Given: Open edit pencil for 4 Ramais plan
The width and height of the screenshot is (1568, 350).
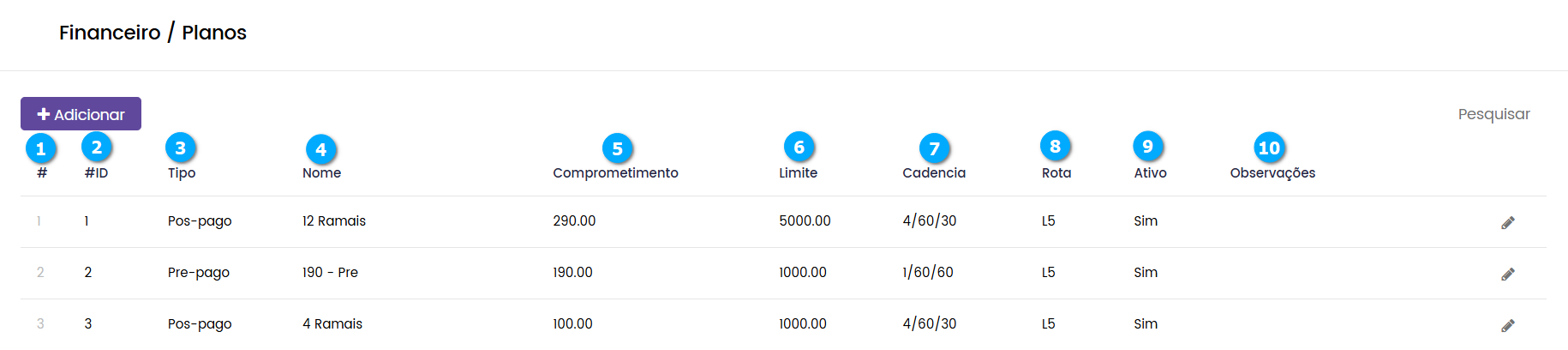Looking at the screenshot, I should pos(1508,325).
